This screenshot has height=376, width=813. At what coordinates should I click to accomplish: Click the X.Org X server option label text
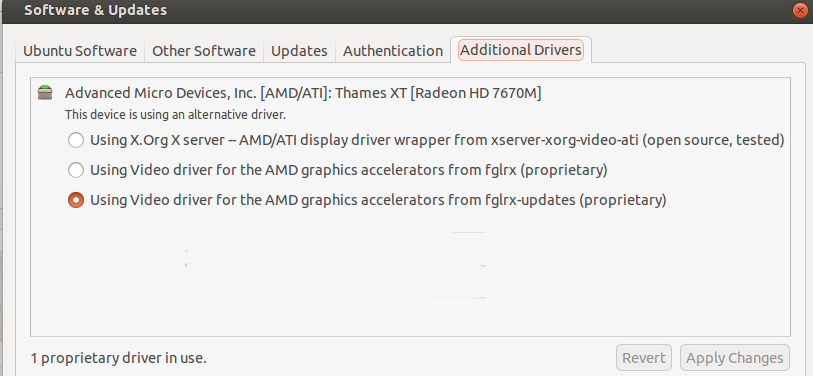point(437,140)
